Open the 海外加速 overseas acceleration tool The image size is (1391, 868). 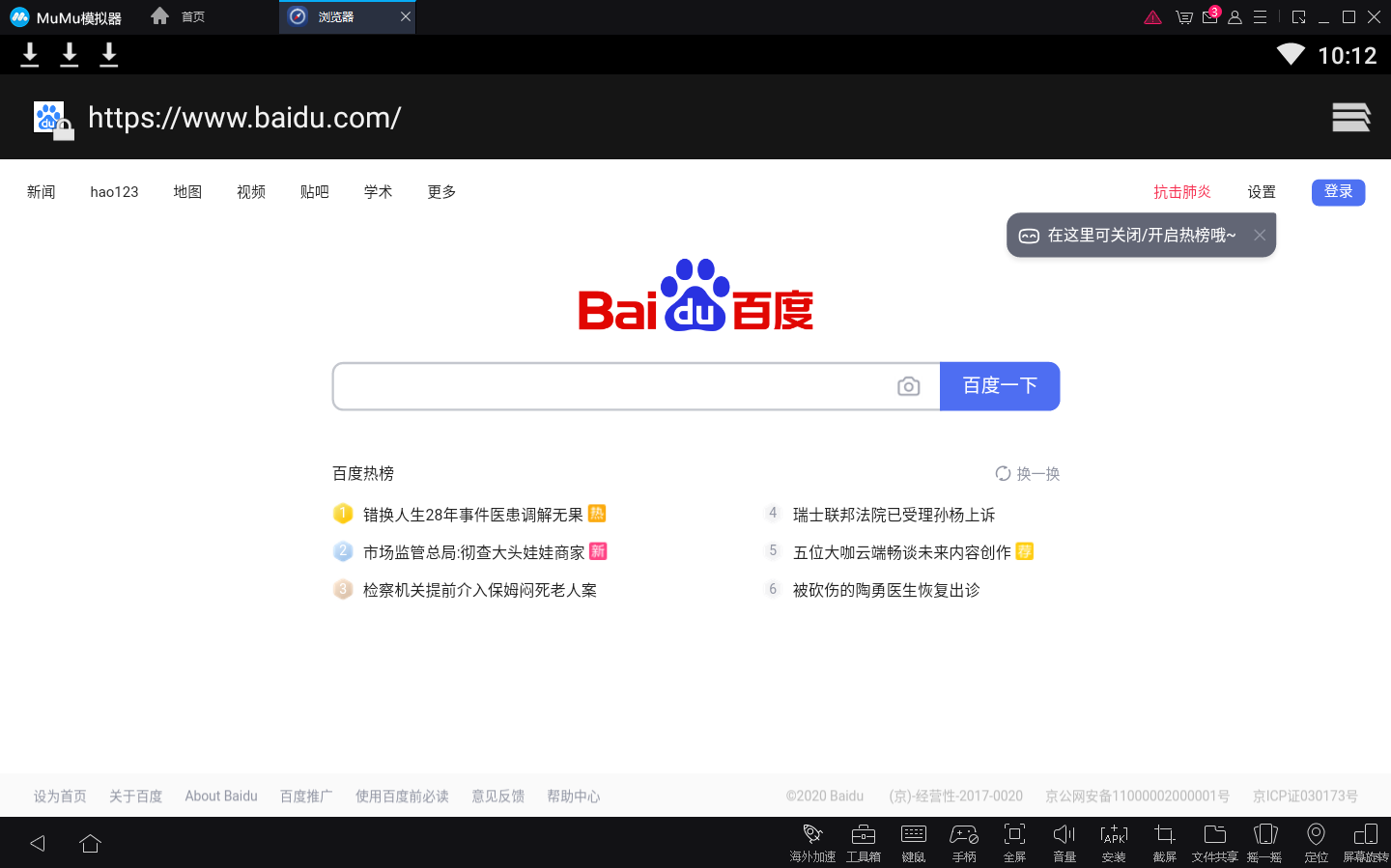pyautogui.click(x=812, y=842)
